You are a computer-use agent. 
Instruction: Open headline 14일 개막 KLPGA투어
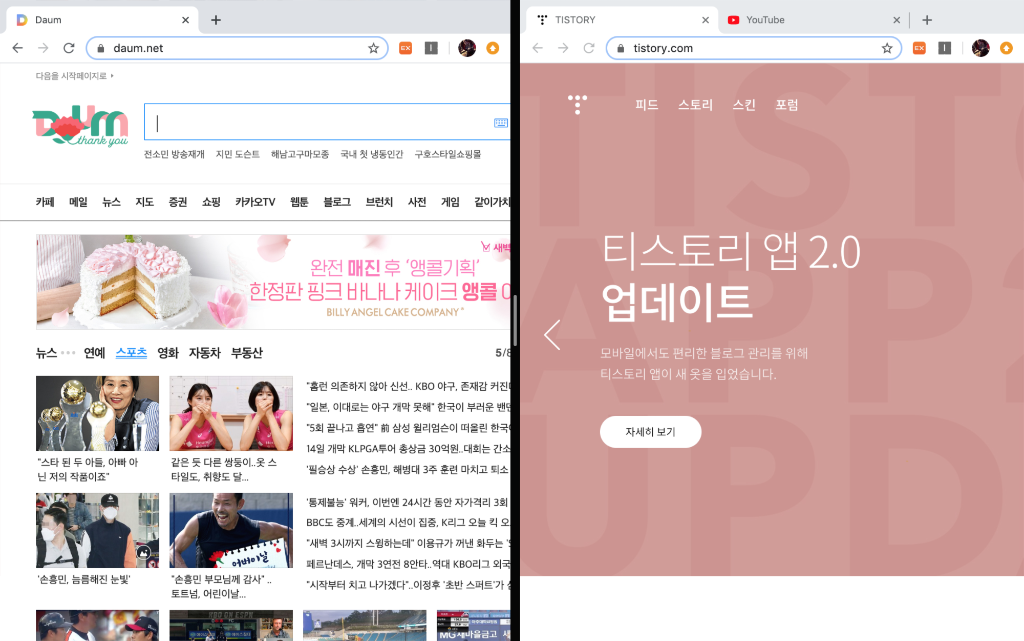click(x=408, y=448)
